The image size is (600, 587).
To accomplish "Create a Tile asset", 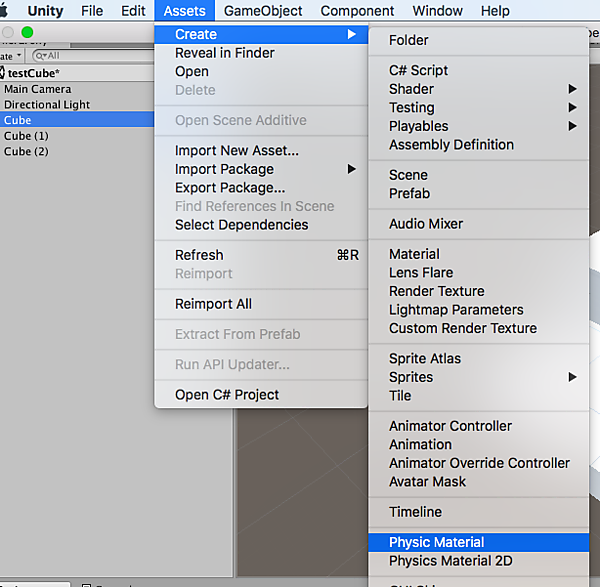I will point(478,396).
